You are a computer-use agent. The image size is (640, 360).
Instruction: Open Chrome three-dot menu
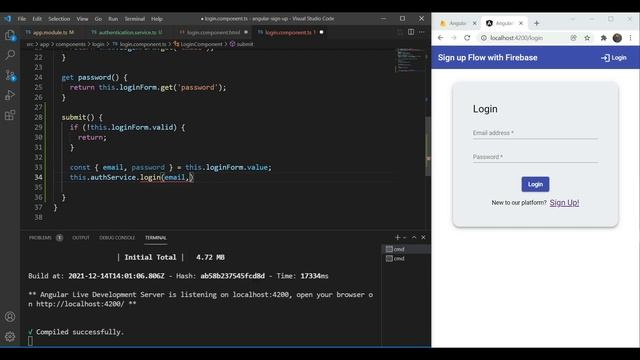(630, 38)
